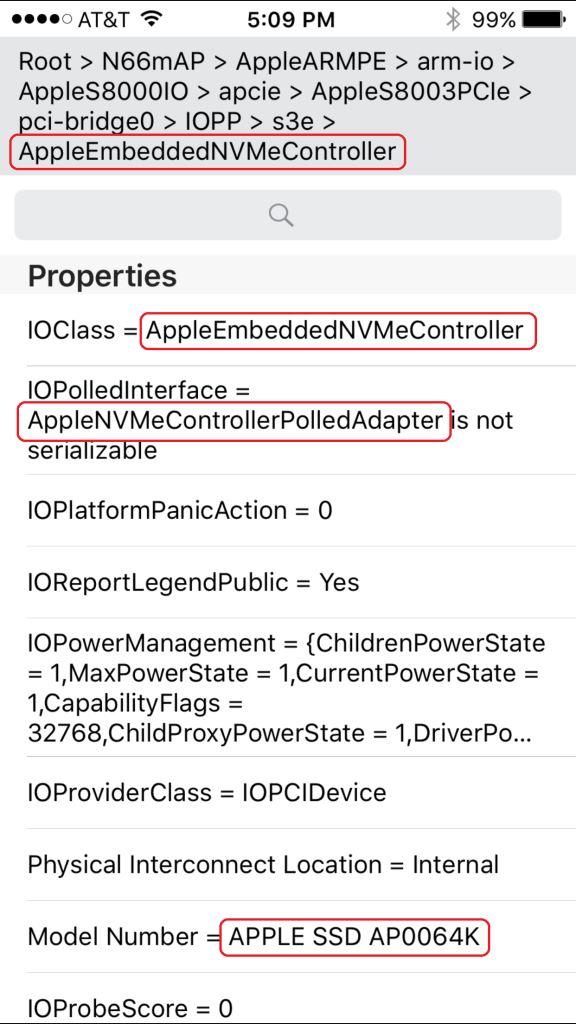
Task: Select AppleS8000IO breadcrumb entry
Action: (103, 92)
